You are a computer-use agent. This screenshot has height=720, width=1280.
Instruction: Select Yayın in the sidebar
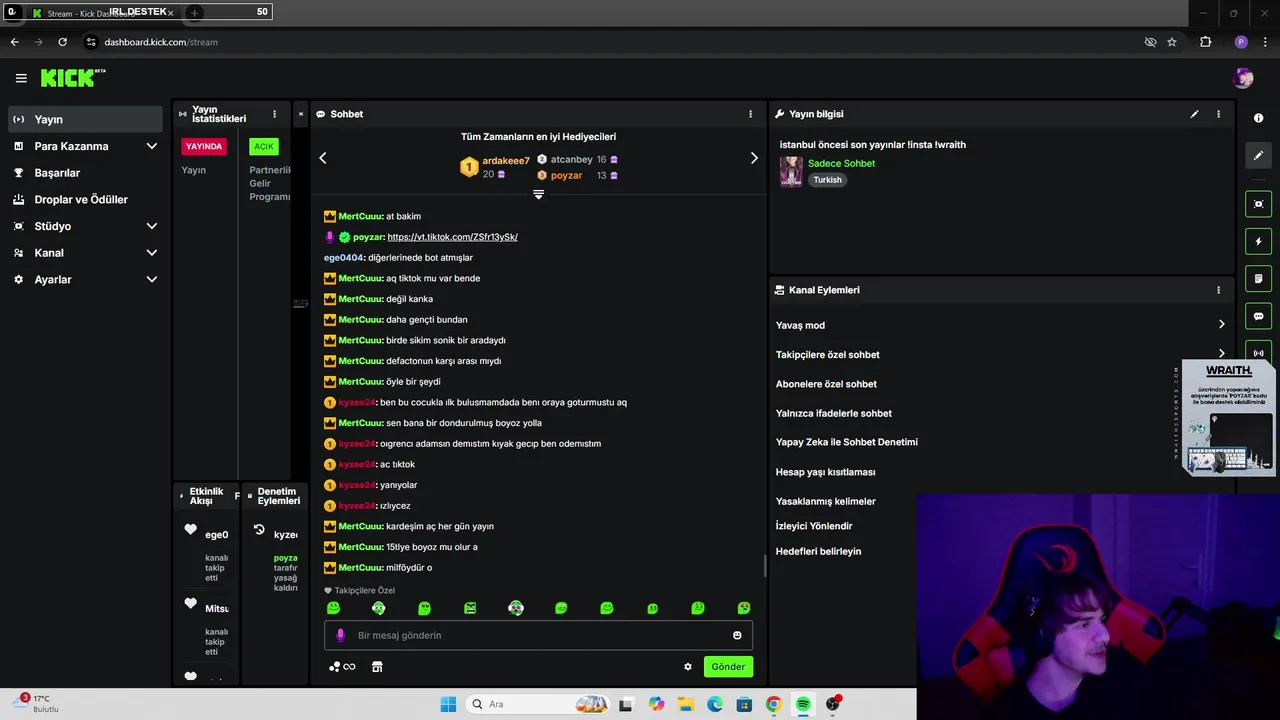pos(85,119)
